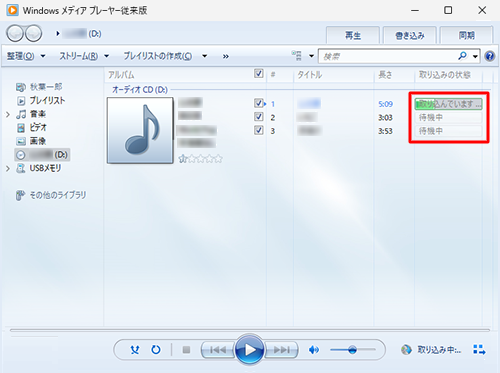
Task: Start playback with the Play button
Action: (x=249, y=350)
